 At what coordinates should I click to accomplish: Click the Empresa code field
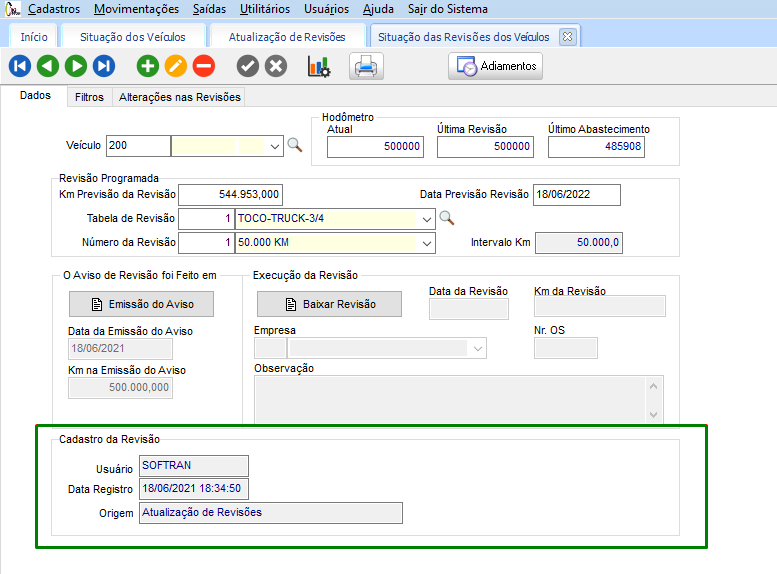click(x=270, y=348)
